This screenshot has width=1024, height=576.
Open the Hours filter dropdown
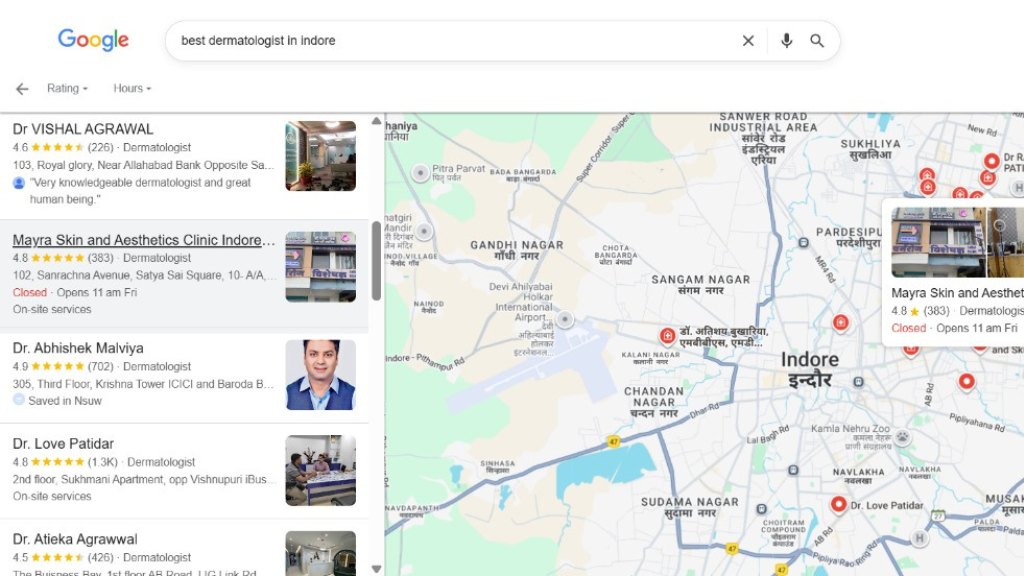coord(132,89)
